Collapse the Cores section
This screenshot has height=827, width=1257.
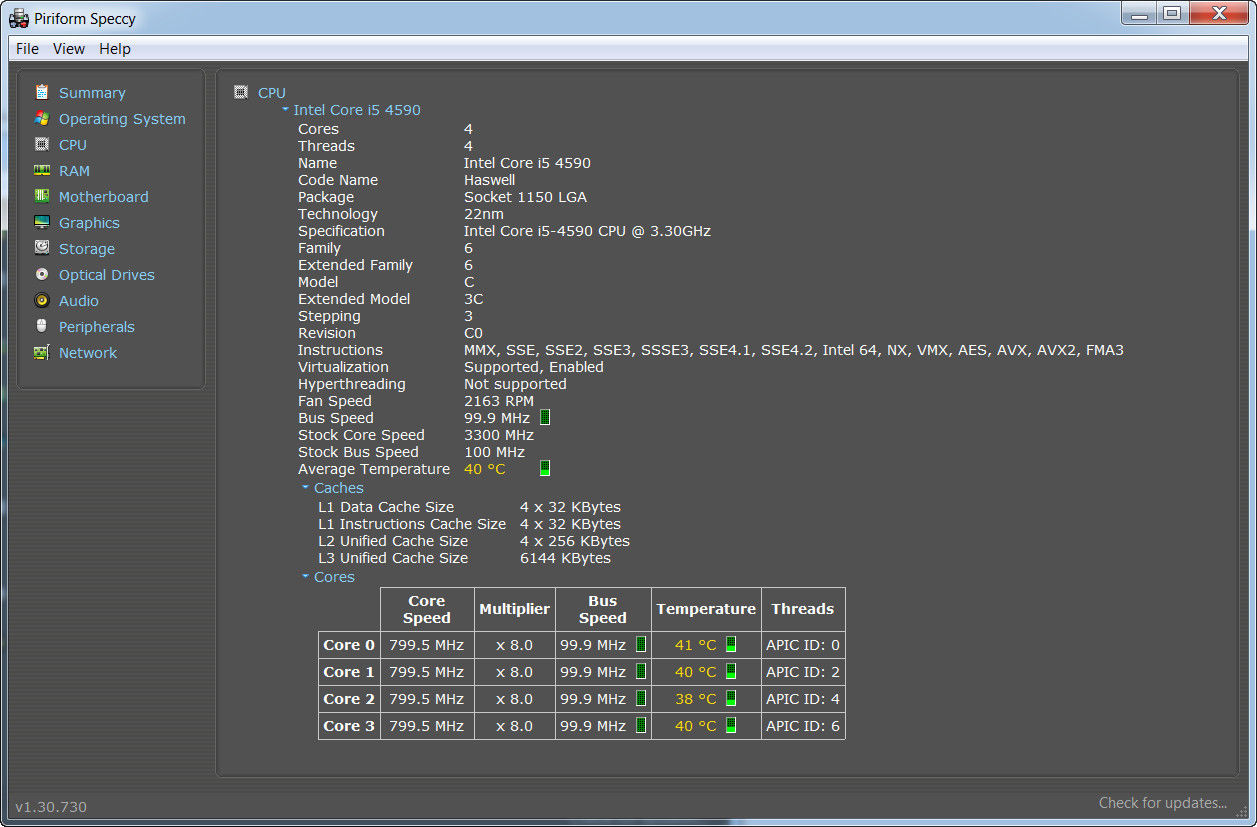[306, 577]
